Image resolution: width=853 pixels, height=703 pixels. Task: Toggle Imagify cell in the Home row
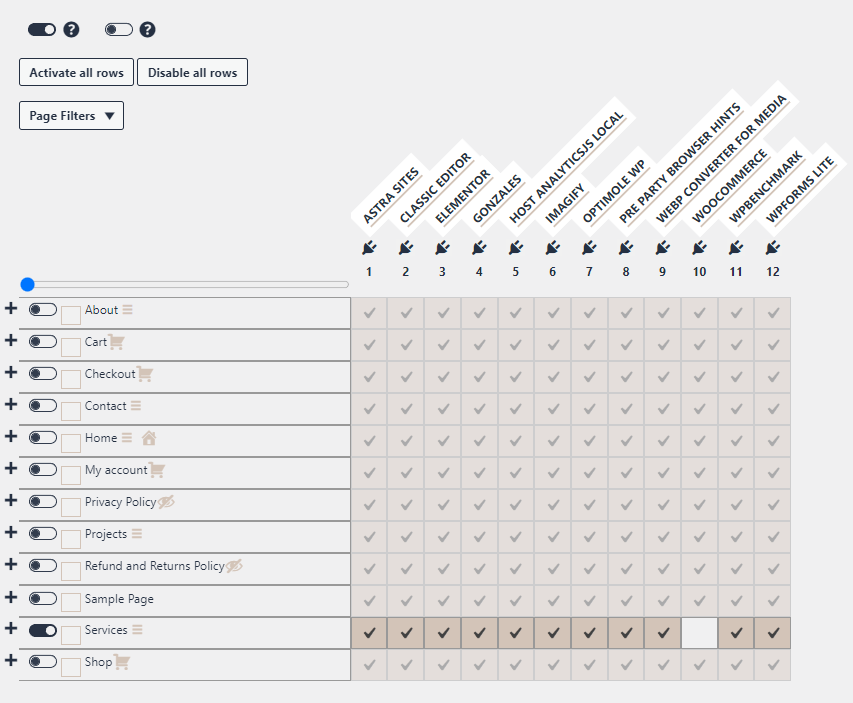(553, 441)
